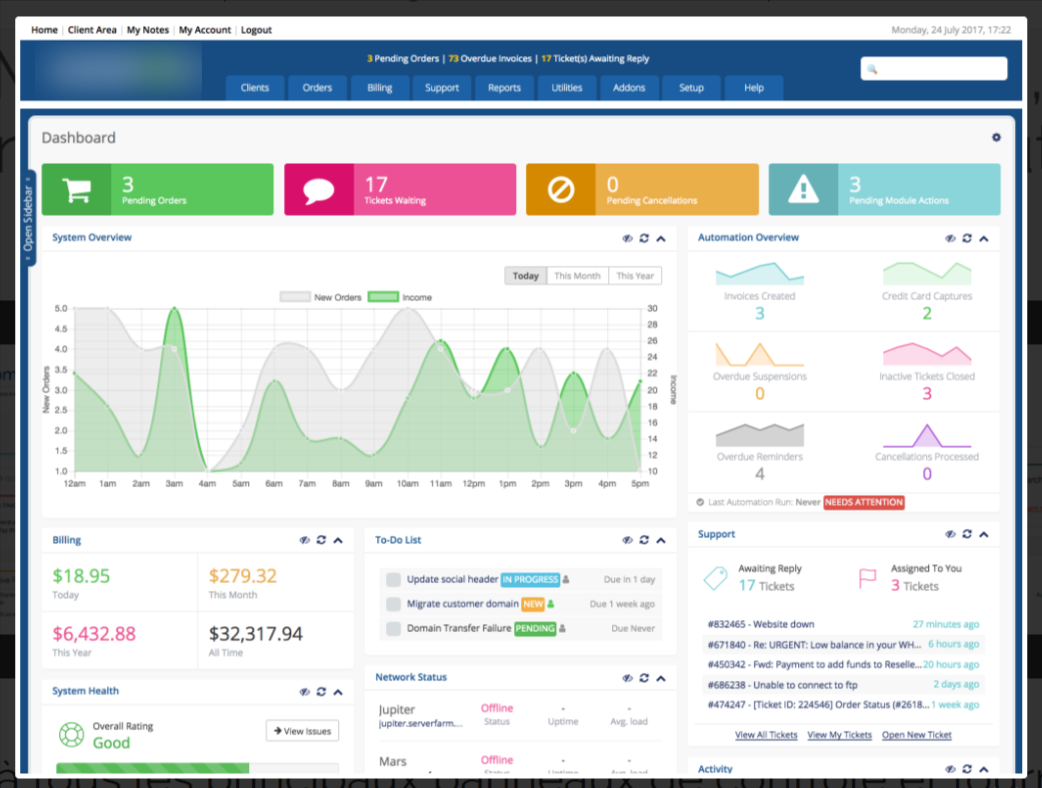Viewport: 1042px width, 788px height.
Task: Open the Support menu tab
Action: [442, 88]
